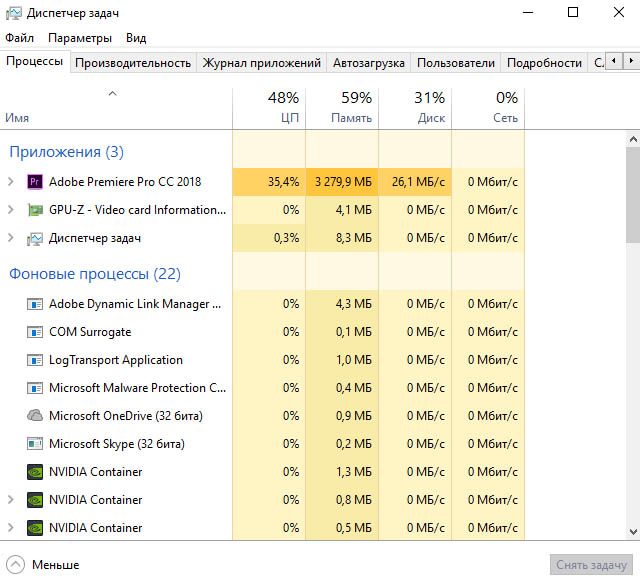Select the COM Surrogate process name

pos(90,332)
